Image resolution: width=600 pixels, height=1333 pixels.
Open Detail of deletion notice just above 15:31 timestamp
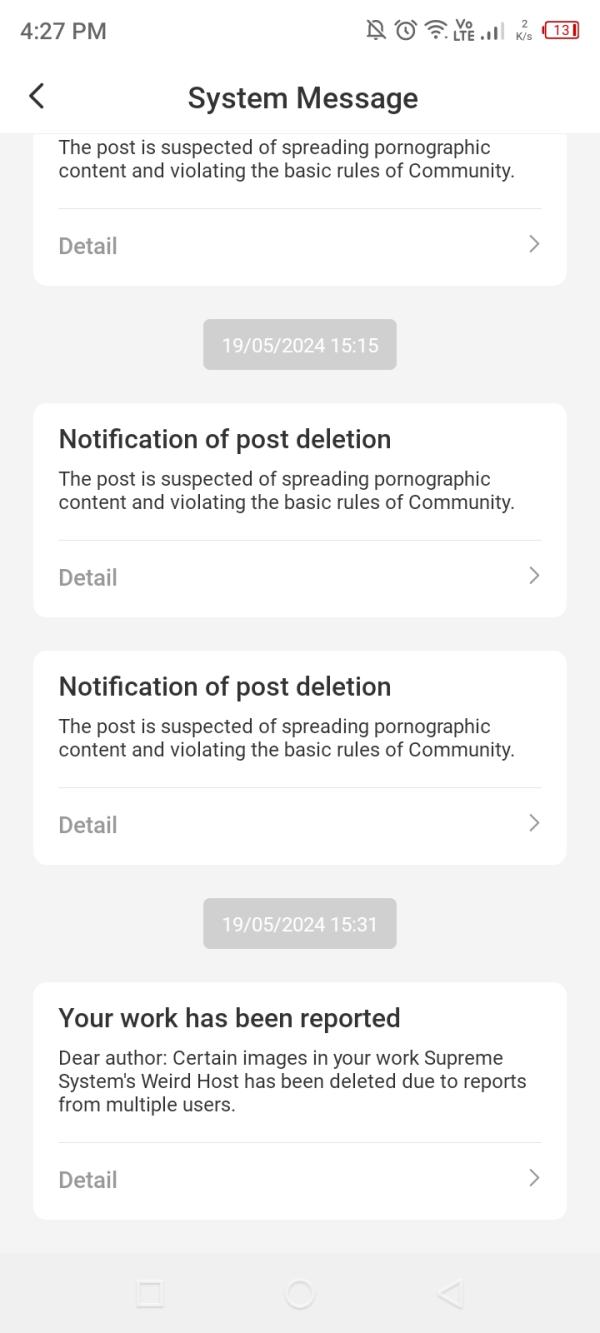(88, 825)
